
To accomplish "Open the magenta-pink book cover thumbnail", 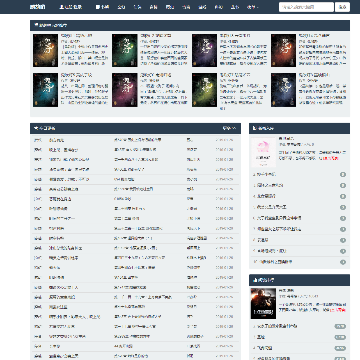I will (125, 90).
